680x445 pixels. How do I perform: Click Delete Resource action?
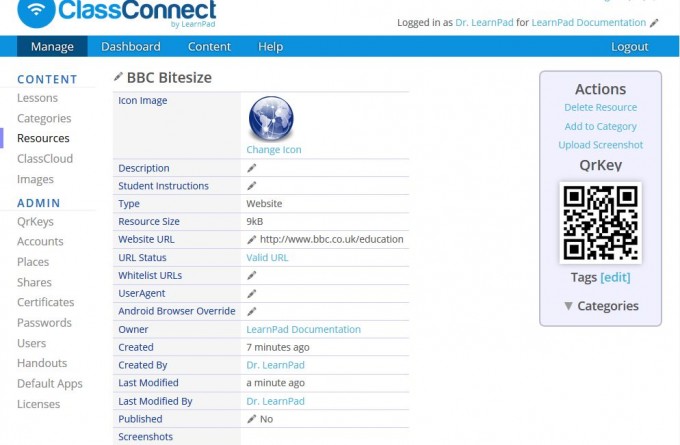pos(601,107)
